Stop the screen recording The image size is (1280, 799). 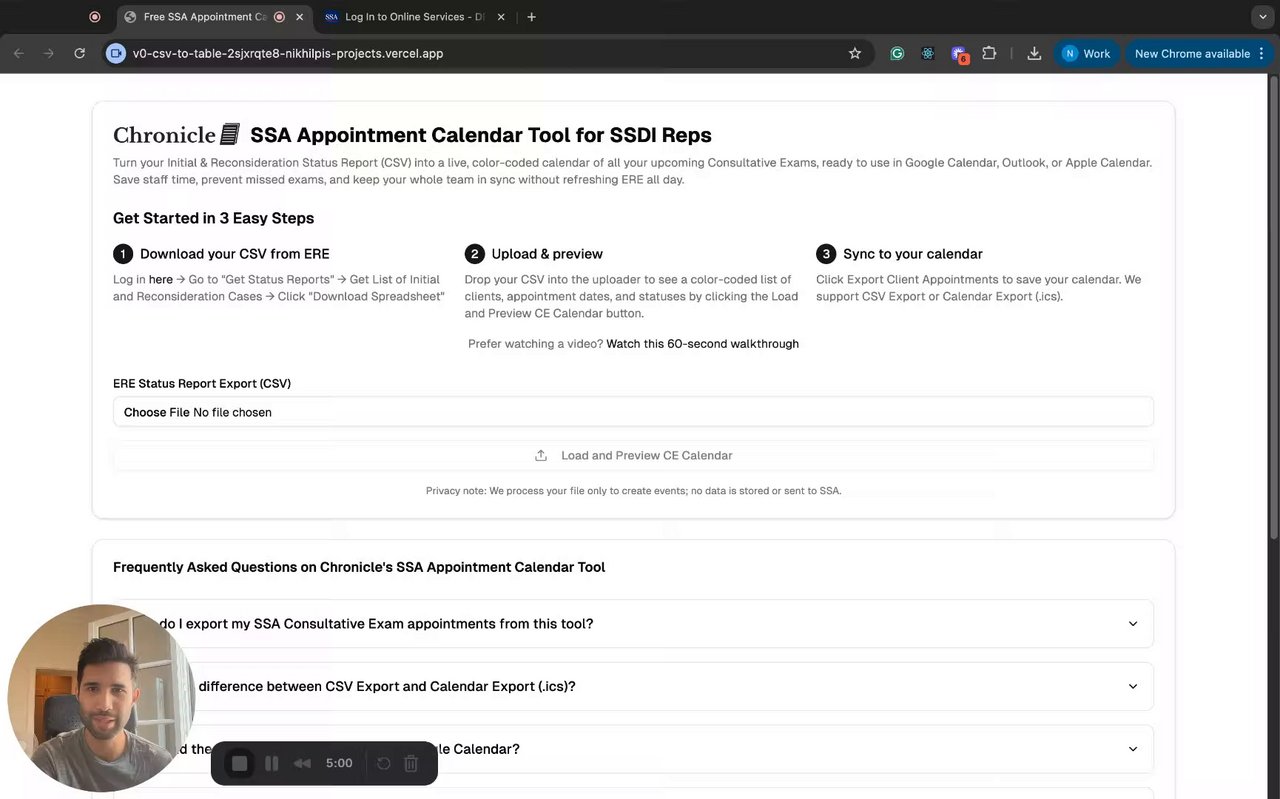(240, 763)
